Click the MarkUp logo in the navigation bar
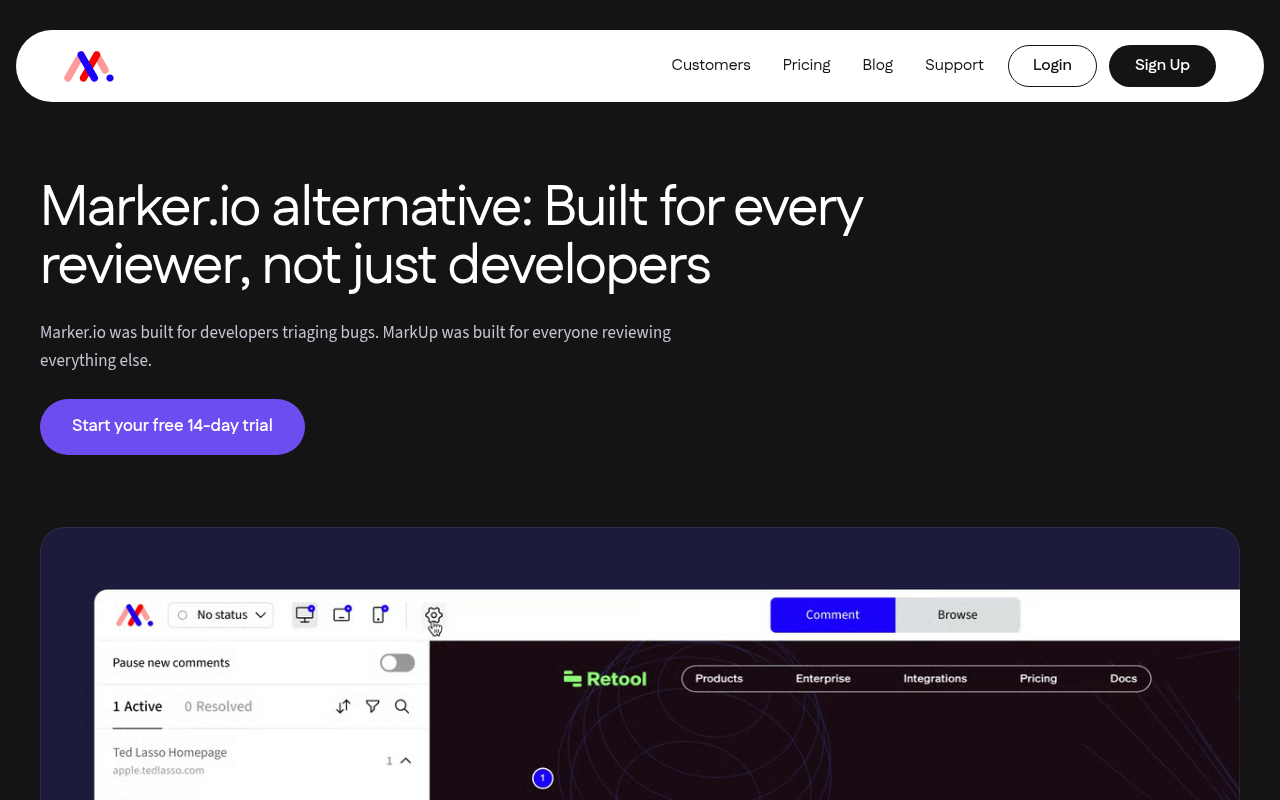The width and height of the screenshot is (1280, 800). pyautogui.click(x=89, y=66)
